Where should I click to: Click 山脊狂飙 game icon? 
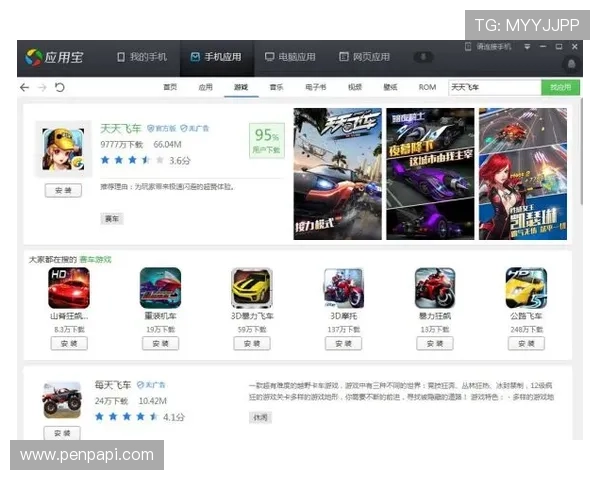tap(69, 288)
